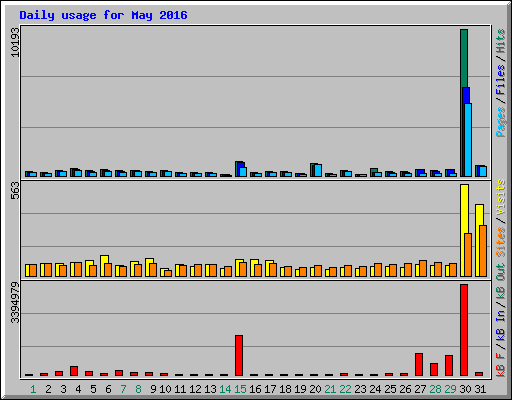Click the red kB bar for day 27
This screenshot has width=512, height=400.
419,365
